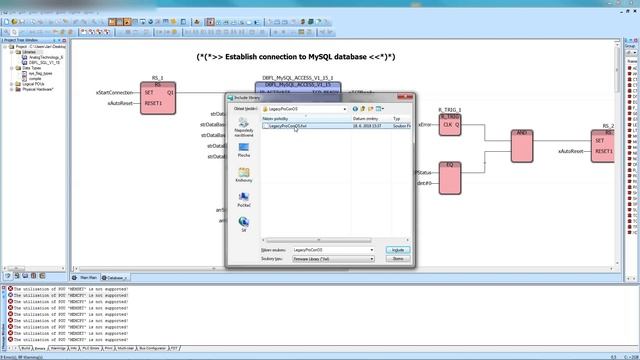Sort by Typ column header
The width and height of the screenshot is (640, 360).
pos(401,119)
